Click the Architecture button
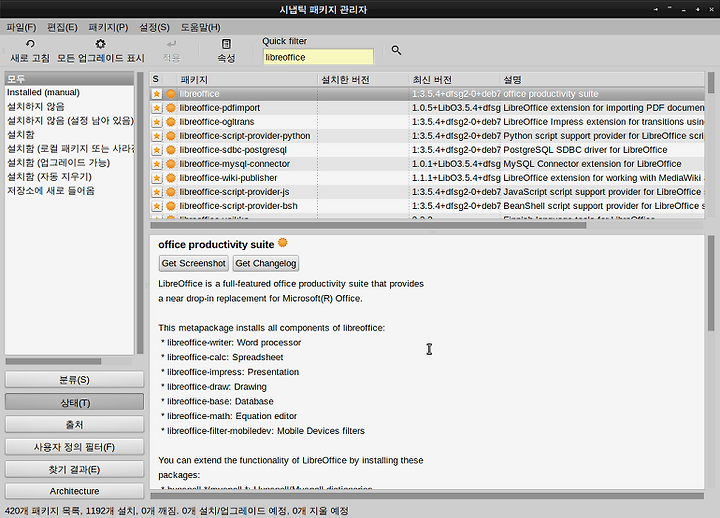Screen dimensions: 720x518 click(x=74, y=491)
